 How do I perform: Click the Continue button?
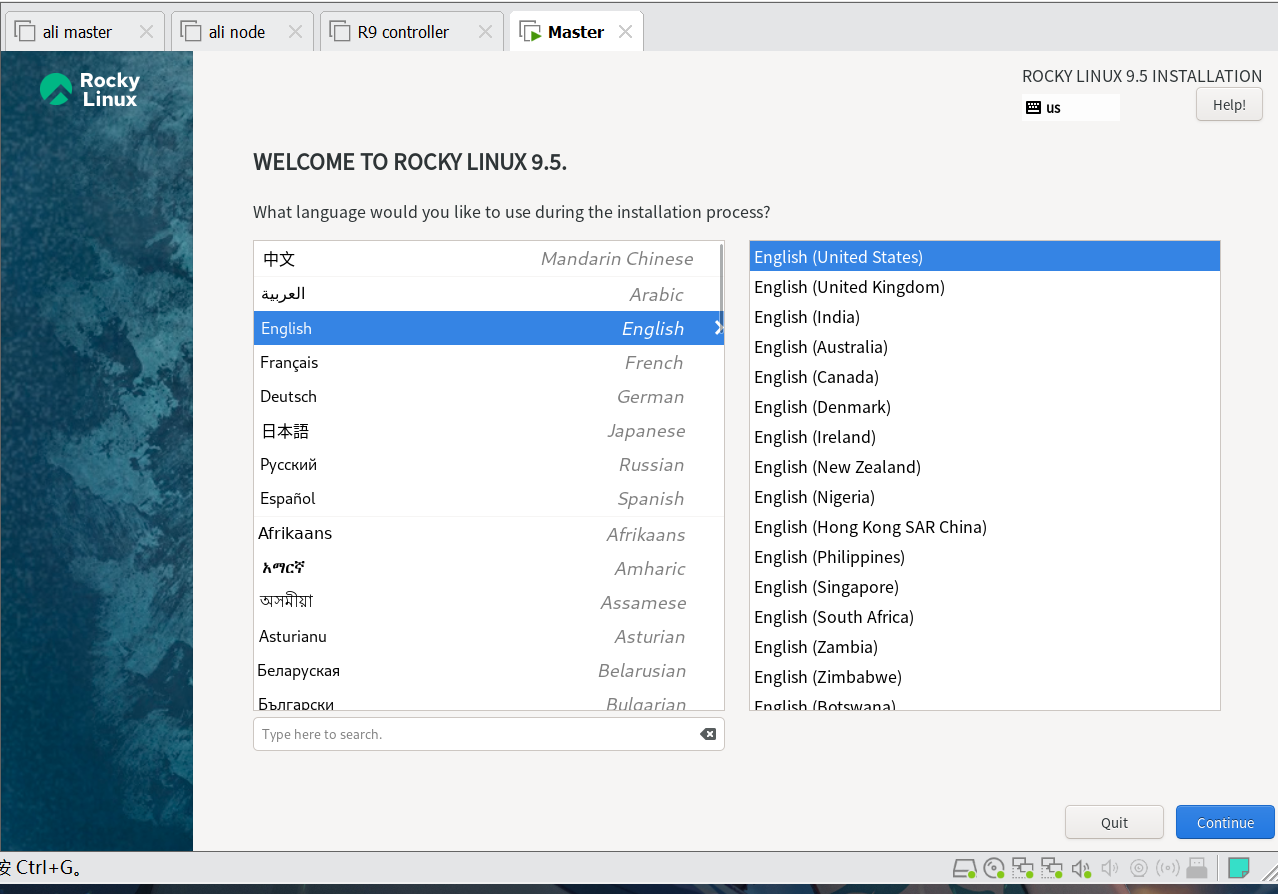tap(1225, 822)
